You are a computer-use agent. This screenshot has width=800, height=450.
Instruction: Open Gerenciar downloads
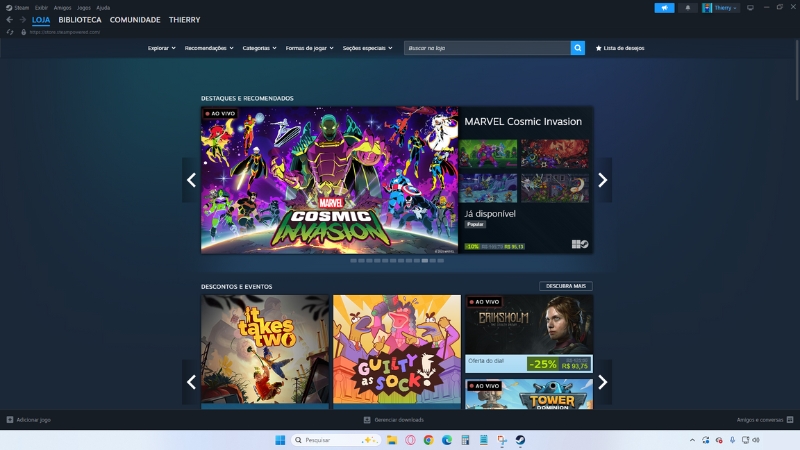coord(393,420)
